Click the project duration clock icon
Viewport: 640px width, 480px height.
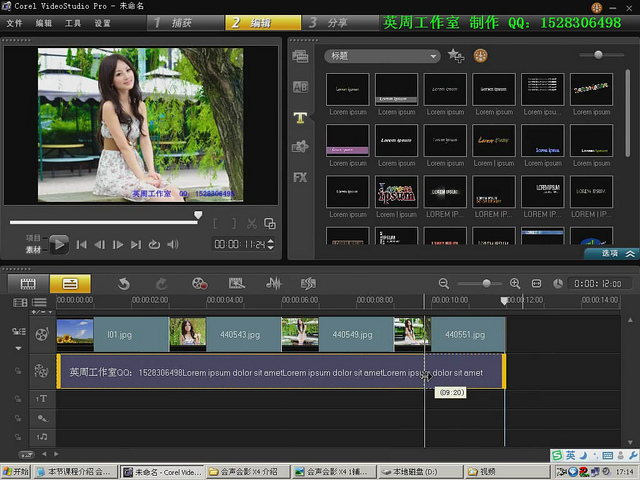(x=558, y=283)
